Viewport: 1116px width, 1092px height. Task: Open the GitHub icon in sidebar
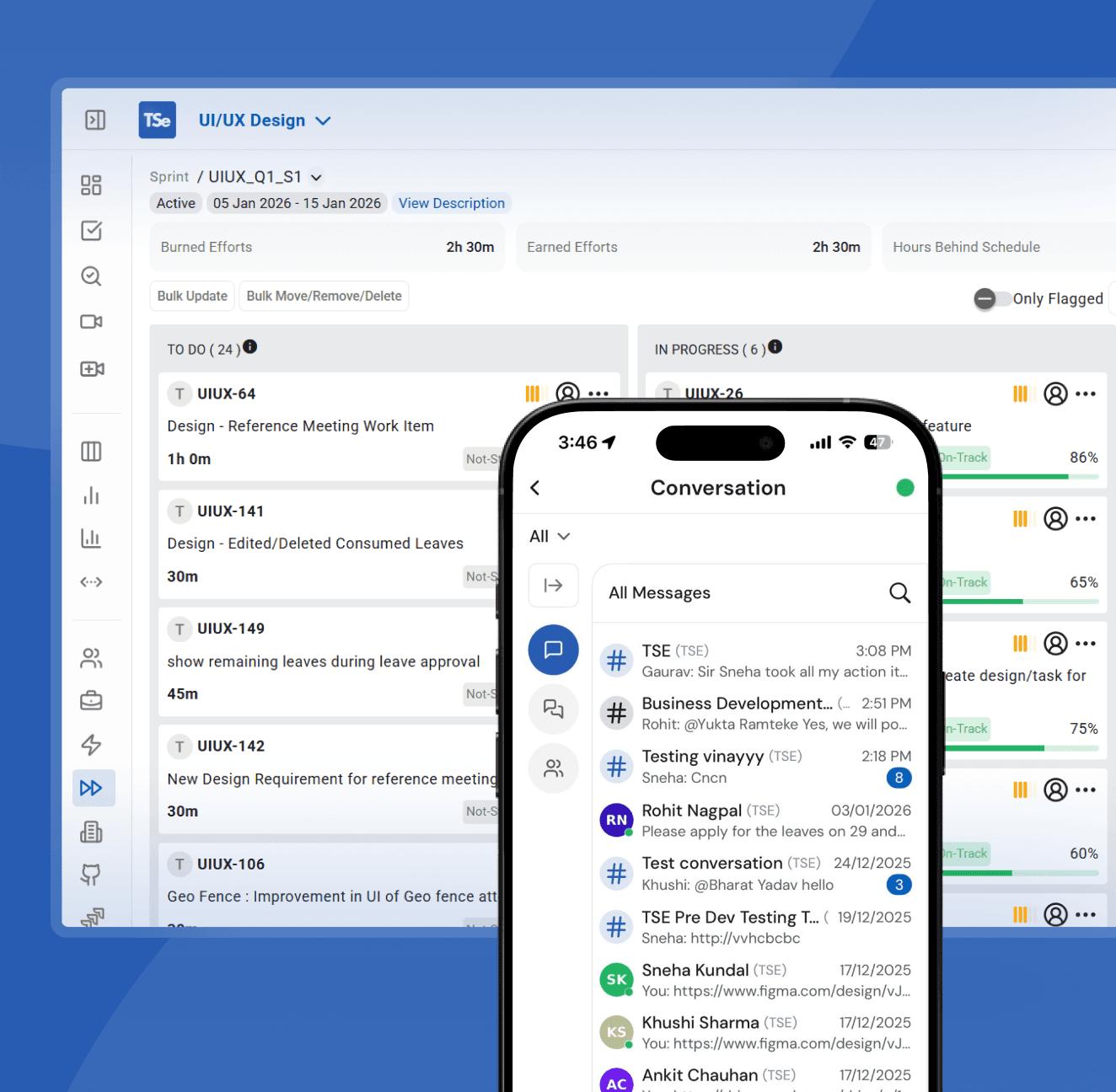click(x=91, y=875)
